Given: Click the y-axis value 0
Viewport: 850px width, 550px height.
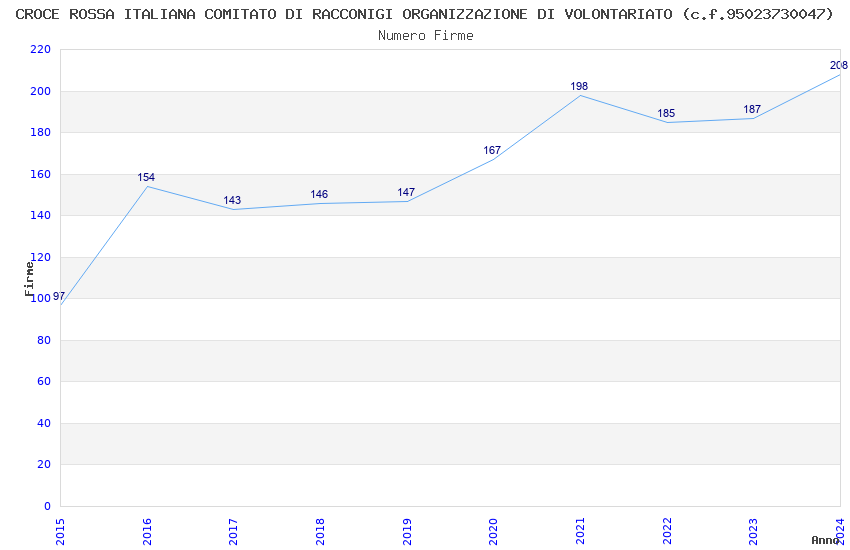Looking at the screenshot, I should 48,506.
